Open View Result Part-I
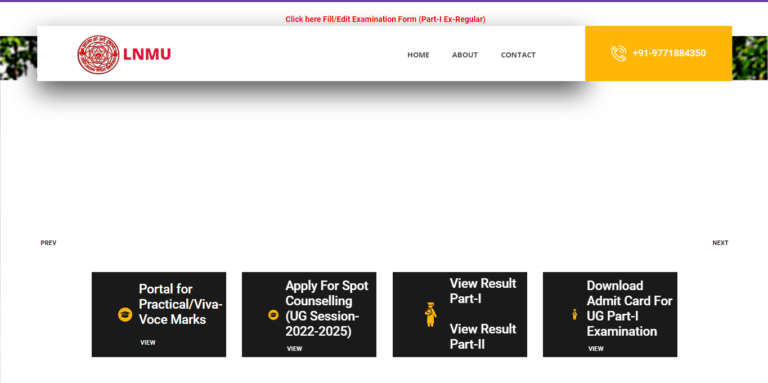 483,291
